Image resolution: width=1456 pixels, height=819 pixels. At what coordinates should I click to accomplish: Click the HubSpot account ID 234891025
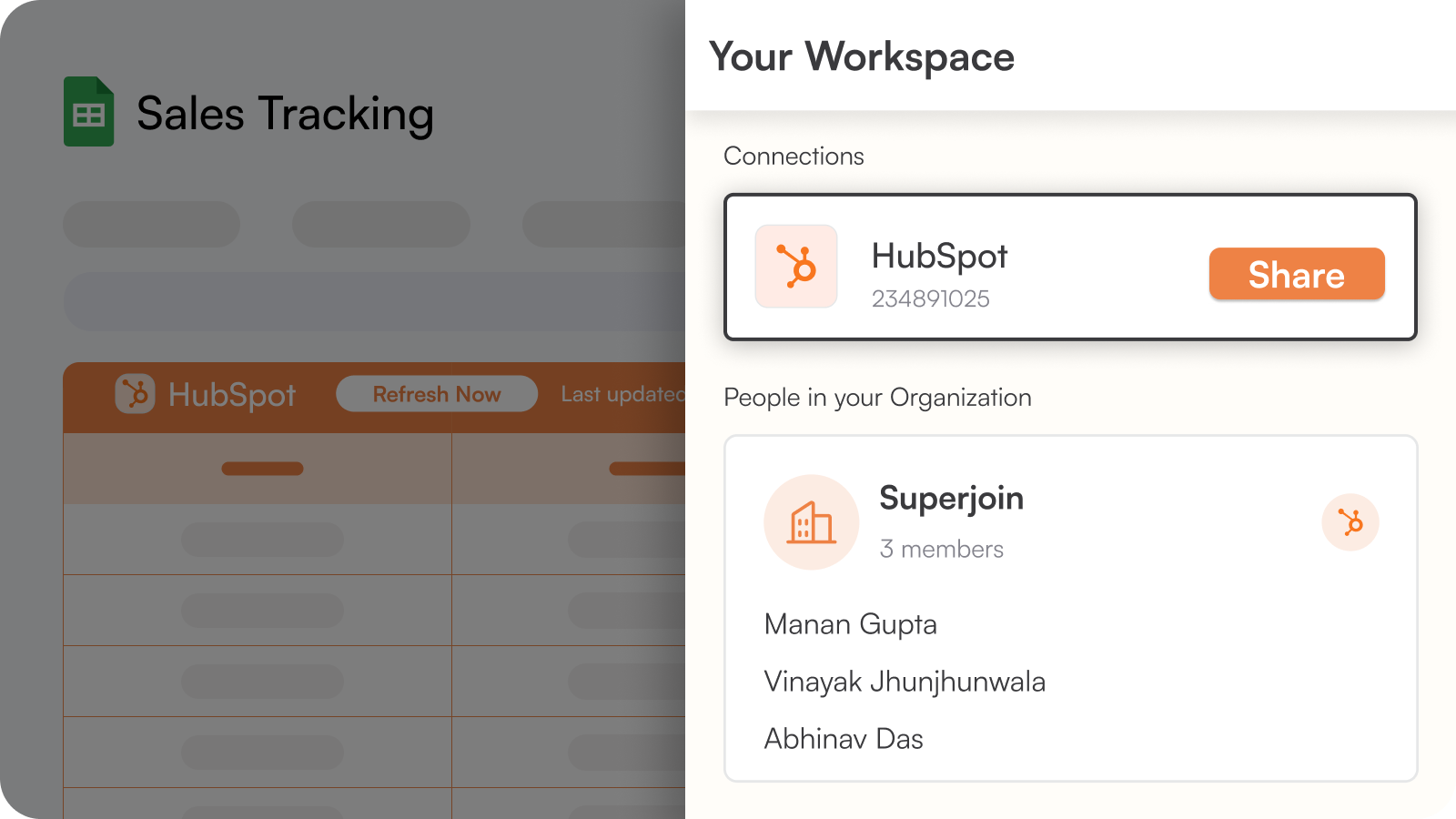(930, 298)
